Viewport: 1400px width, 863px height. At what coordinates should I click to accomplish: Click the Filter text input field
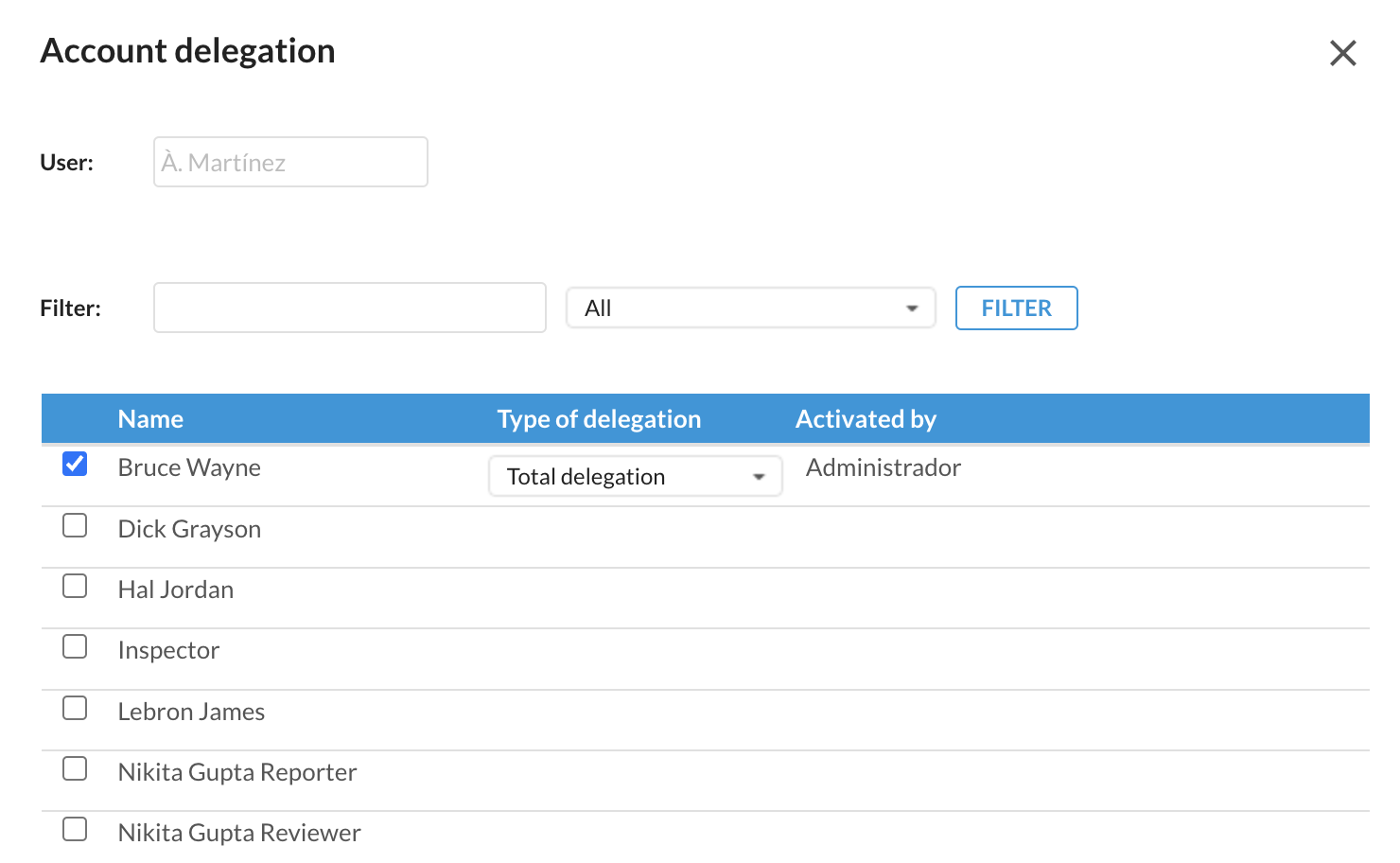(349, 308)
